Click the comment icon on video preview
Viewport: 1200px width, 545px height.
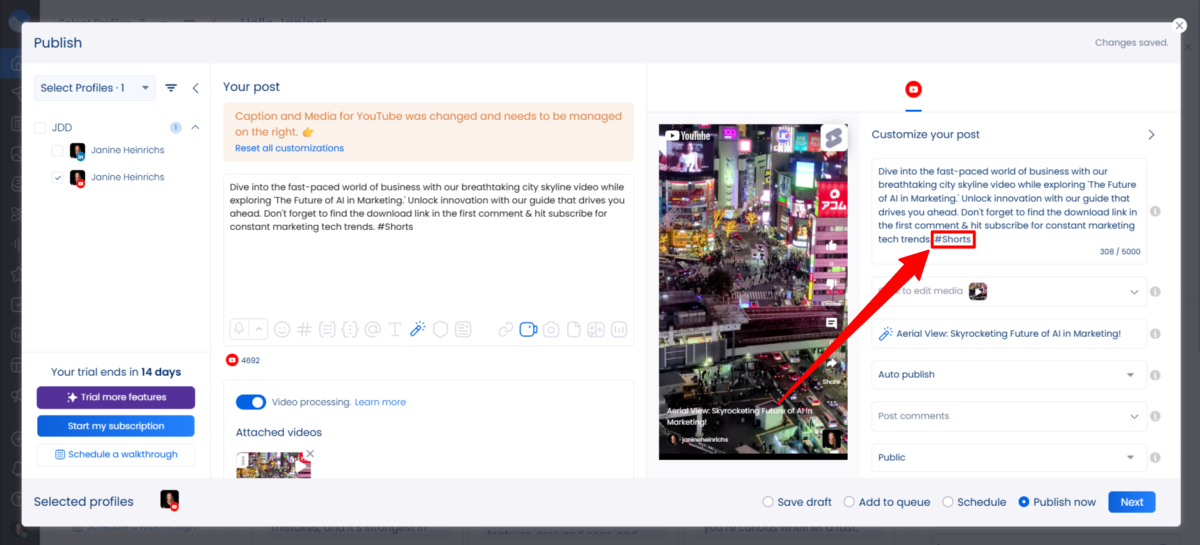[831, 323]
